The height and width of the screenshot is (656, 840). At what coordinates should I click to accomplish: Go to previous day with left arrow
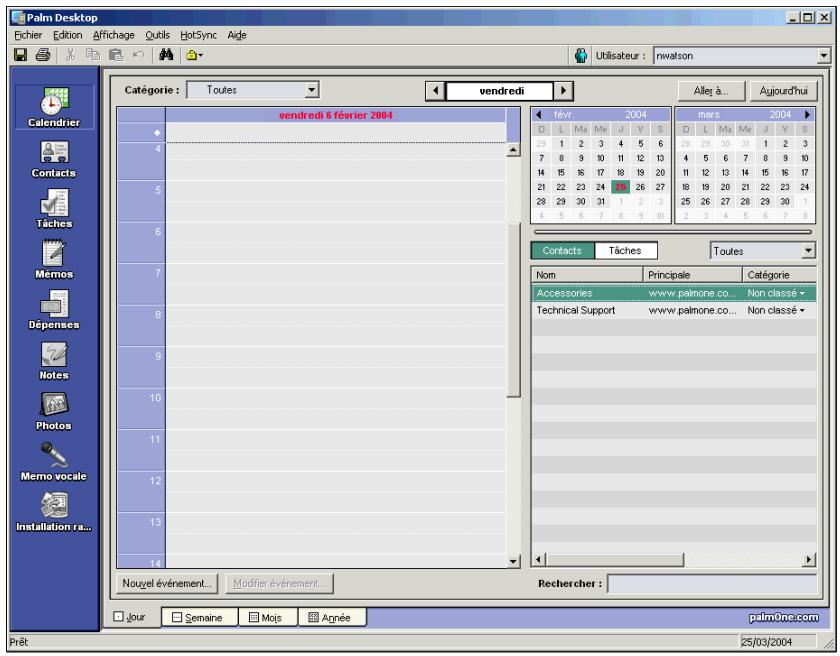(x=436, y=91)
